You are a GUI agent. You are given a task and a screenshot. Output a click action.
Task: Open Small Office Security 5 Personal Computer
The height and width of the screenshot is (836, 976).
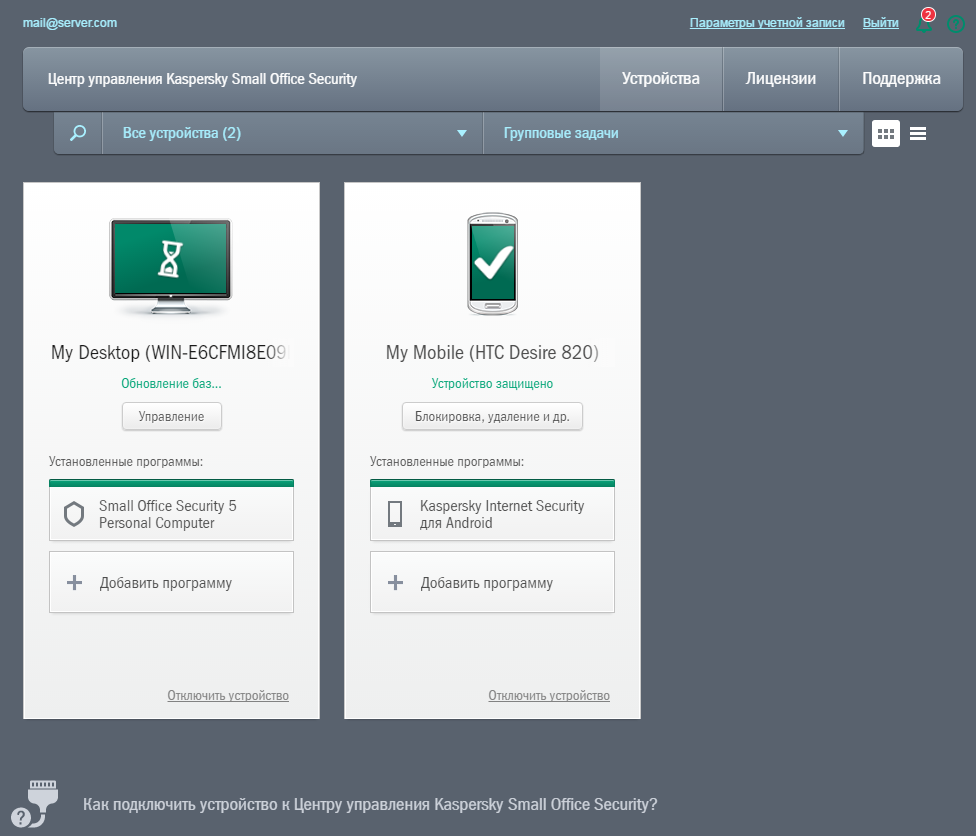pos(171,510)
